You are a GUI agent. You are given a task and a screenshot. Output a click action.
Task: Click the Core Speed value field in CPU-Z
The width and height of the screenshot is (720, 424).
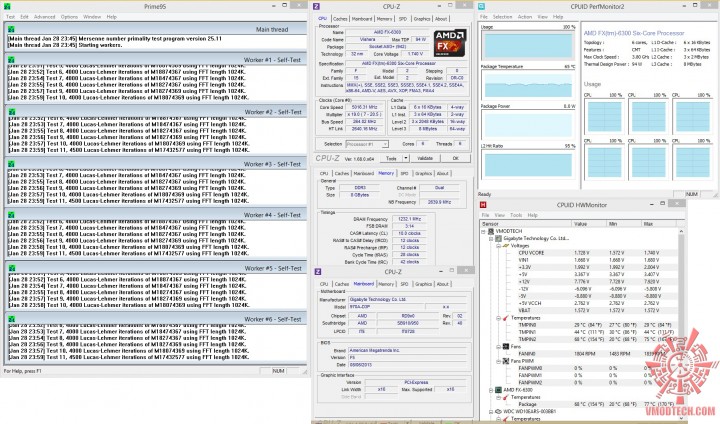click(364, 107)
